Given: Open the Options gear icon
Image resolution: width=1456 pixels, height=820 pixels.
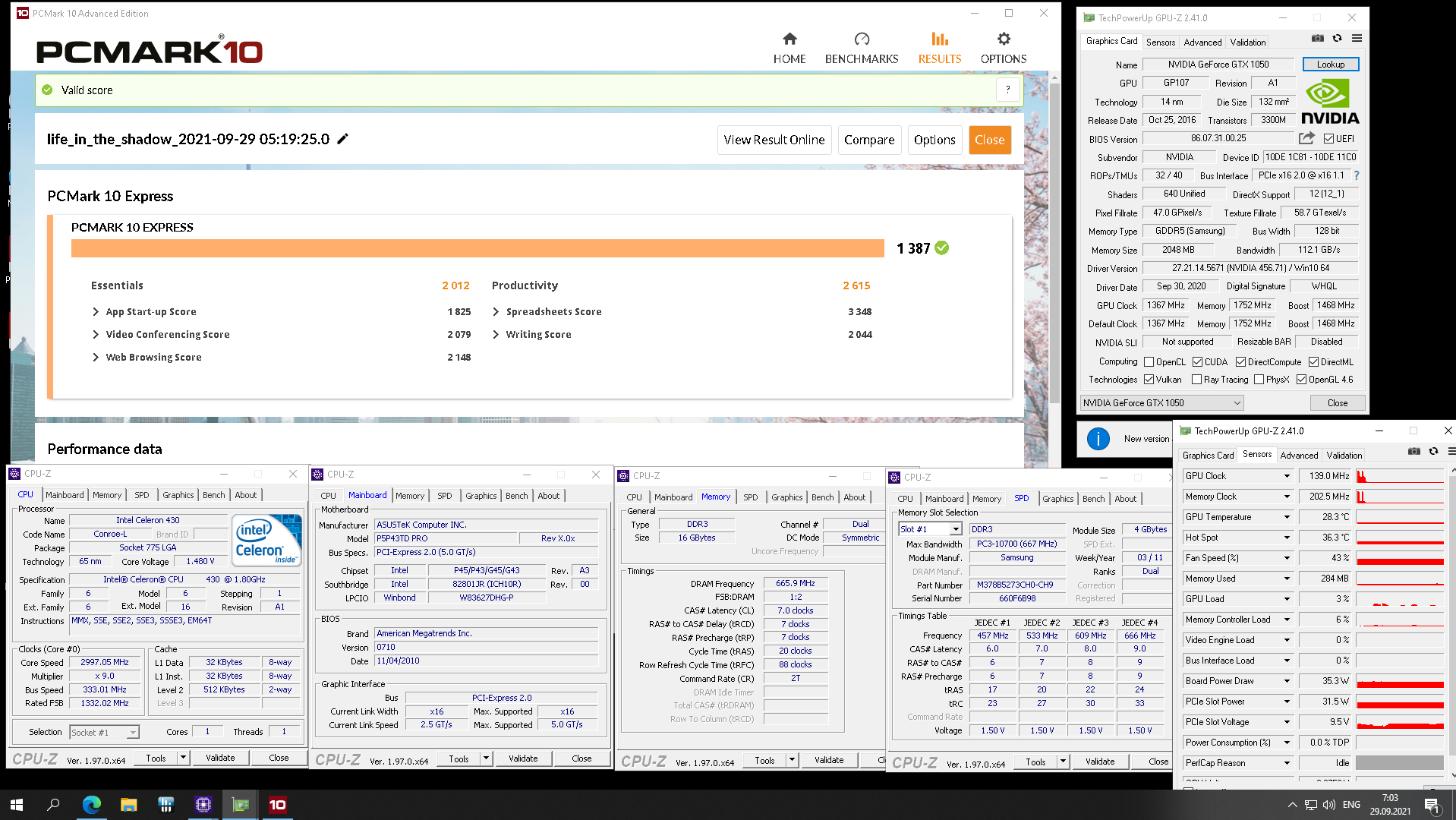Looking at the screenshot, I should (1004, 39).
